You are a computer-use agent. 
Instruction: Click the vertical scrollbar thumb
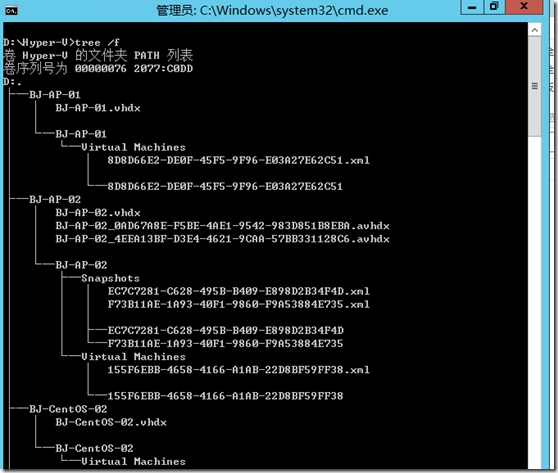[x=534, y=86]
